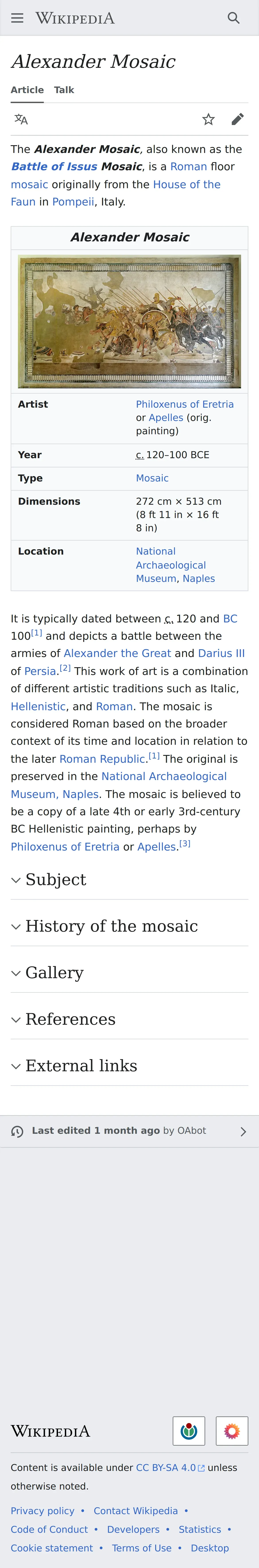This screenshot has height=1568, width=259.
Task: Open the language selection icon
Action: [21, 119]
